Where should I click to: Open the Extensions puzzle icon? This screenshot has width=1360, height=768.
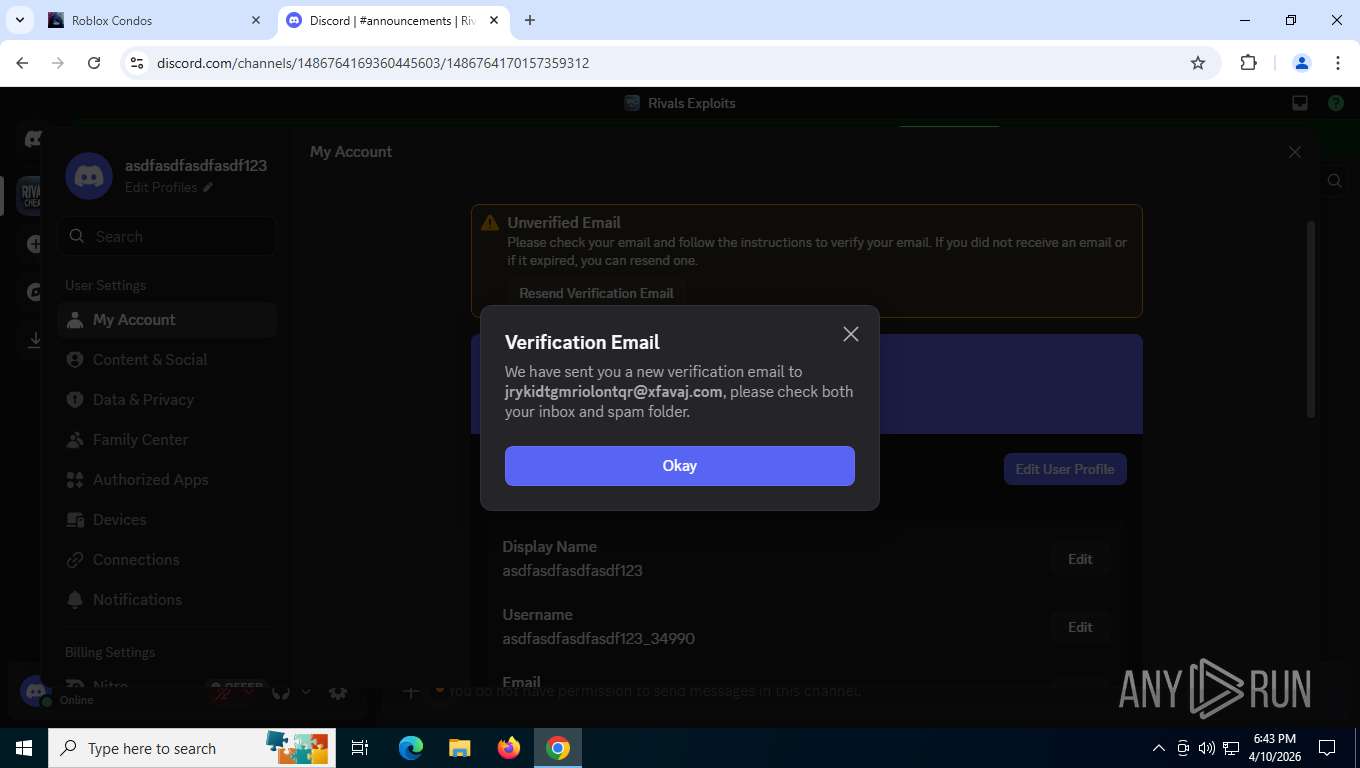click(1248, 63)
